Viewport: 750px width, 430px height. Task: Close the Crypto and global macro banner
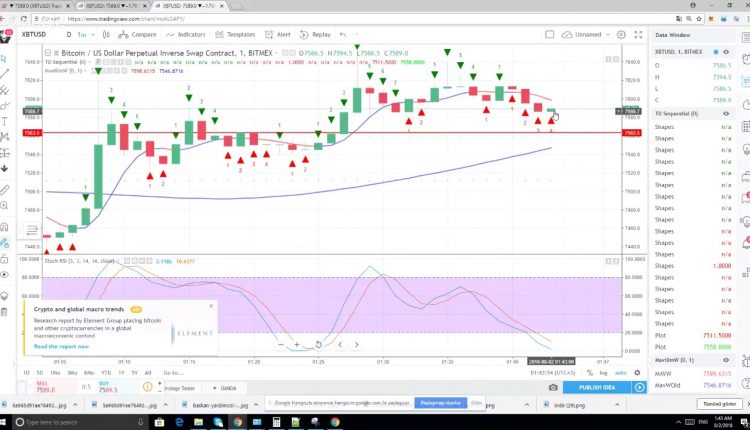[211, 306]
